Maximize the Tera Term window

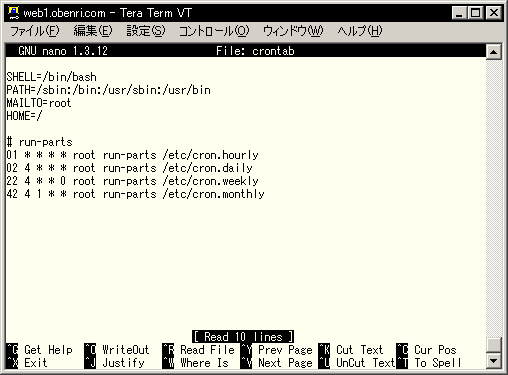click(x=475, y=13)
